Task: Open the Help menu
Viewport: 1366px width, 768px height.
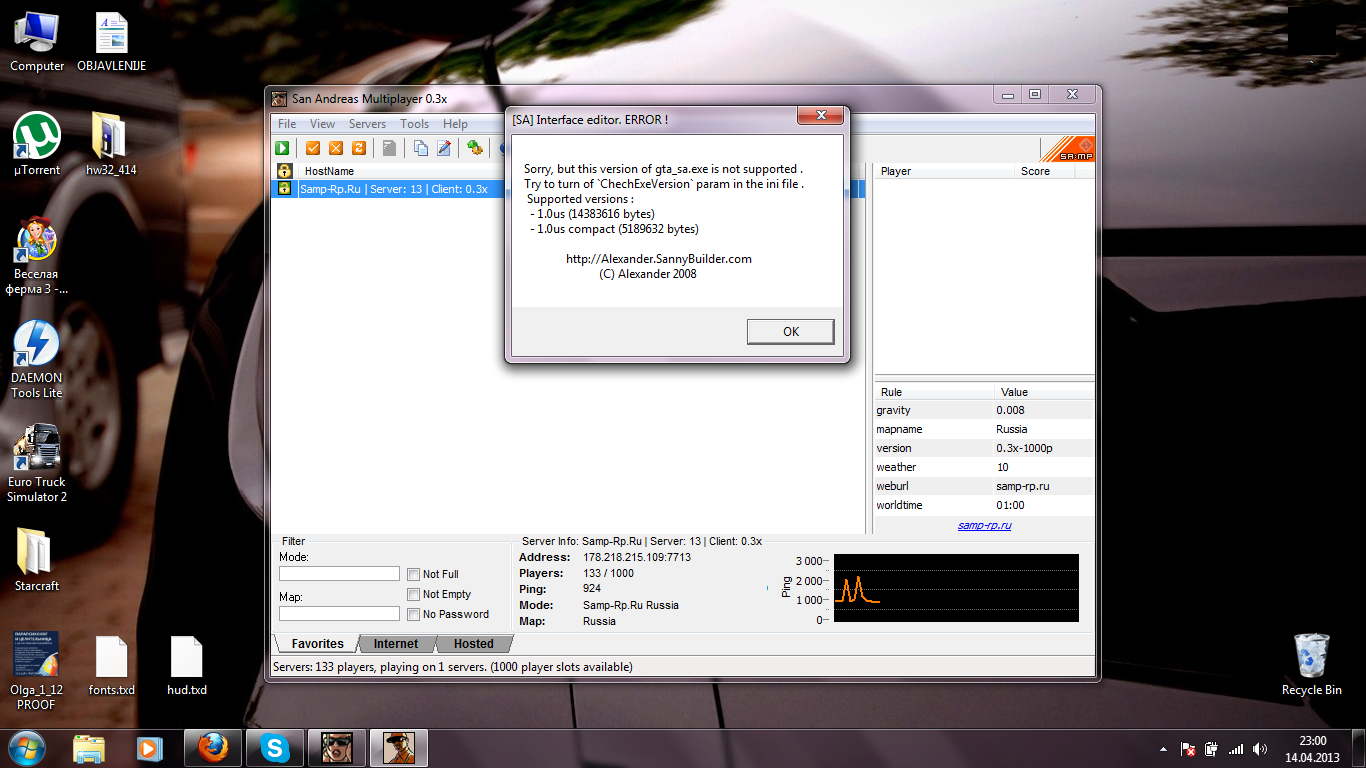Action: tap(455, 124)
